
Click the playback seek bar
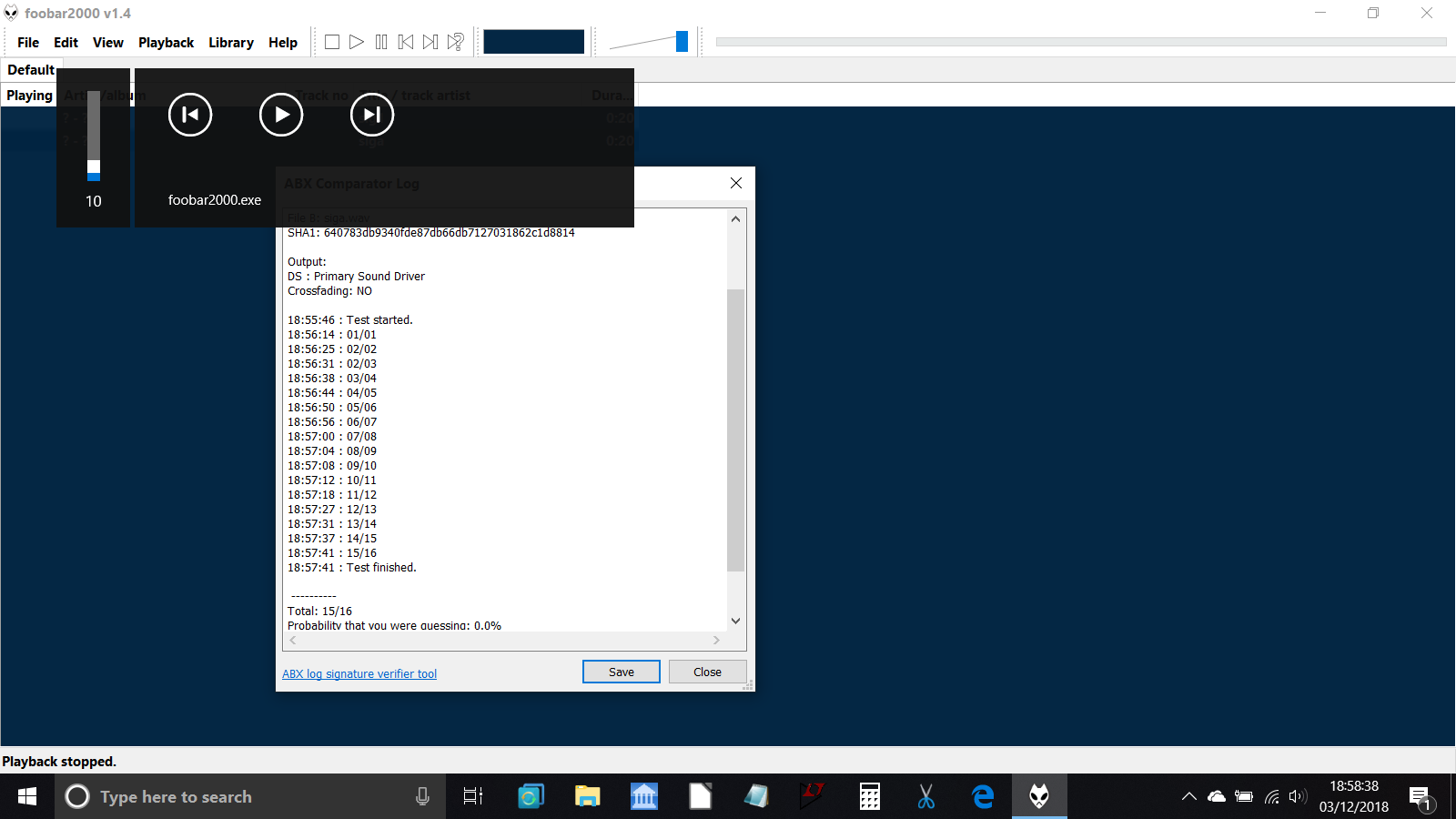[1081, 42]
